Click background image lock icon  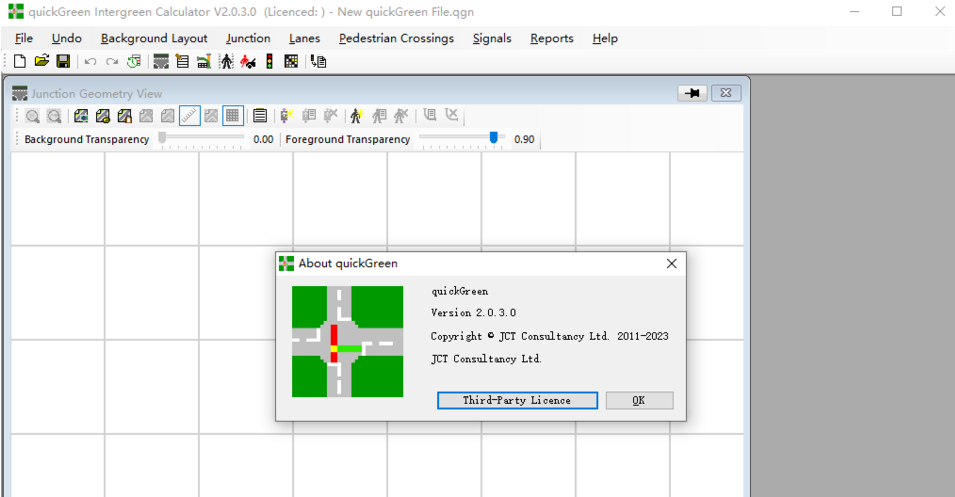pyautogui.click(x=125, y=116)
